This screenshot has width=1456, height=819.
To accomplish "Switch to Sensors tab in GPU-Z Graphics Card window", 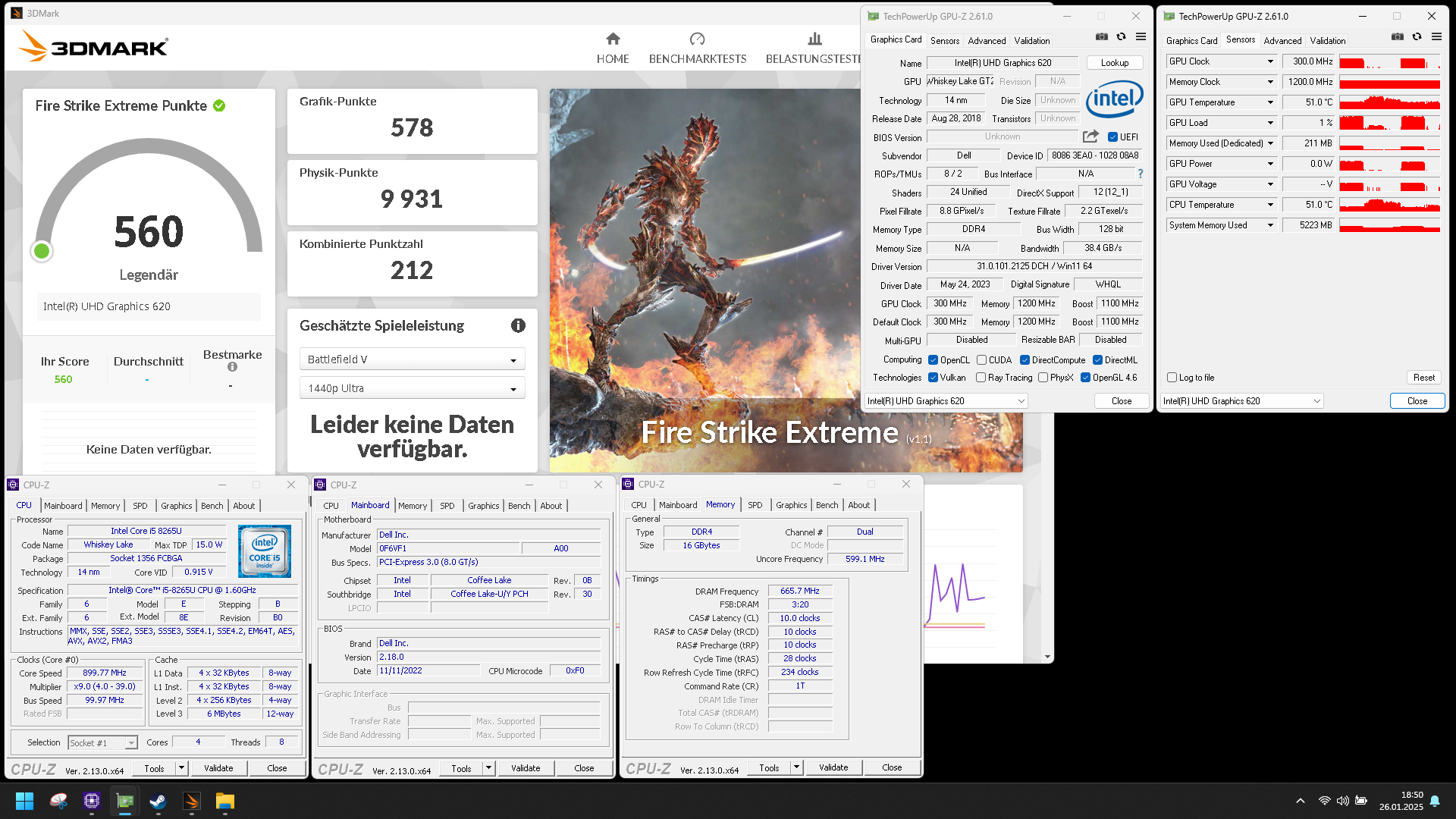I will 945,41.
